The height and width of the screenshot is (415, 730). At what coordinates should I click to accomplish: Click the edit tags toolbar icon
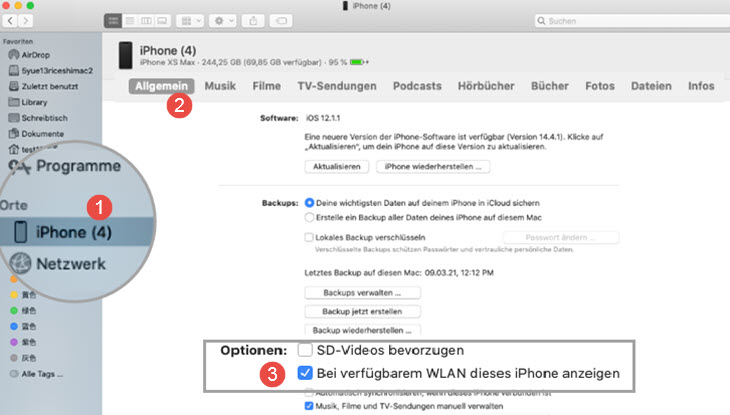tap(281, 21)
